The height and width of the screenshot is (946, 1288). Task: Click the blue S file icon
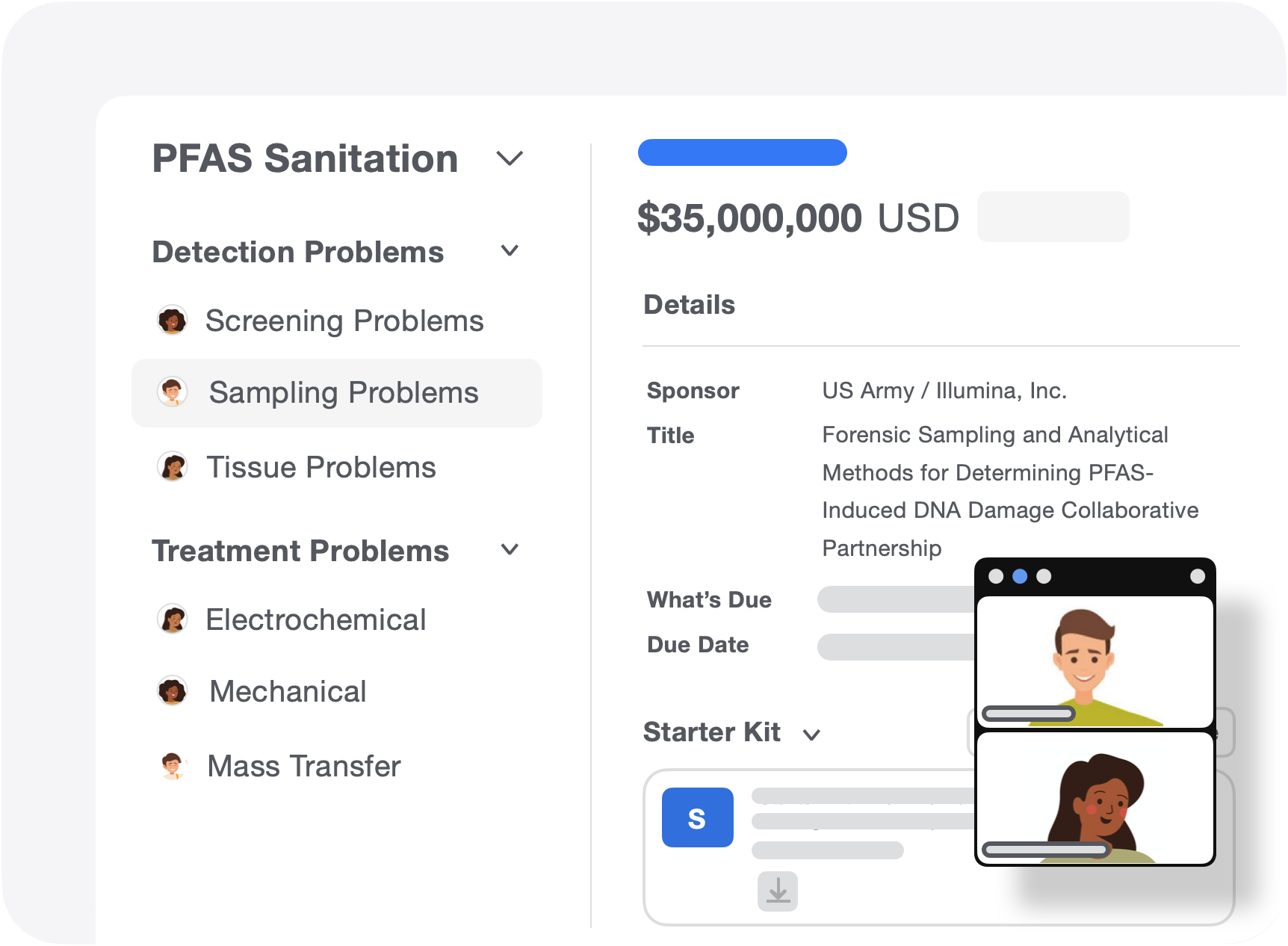697,817
